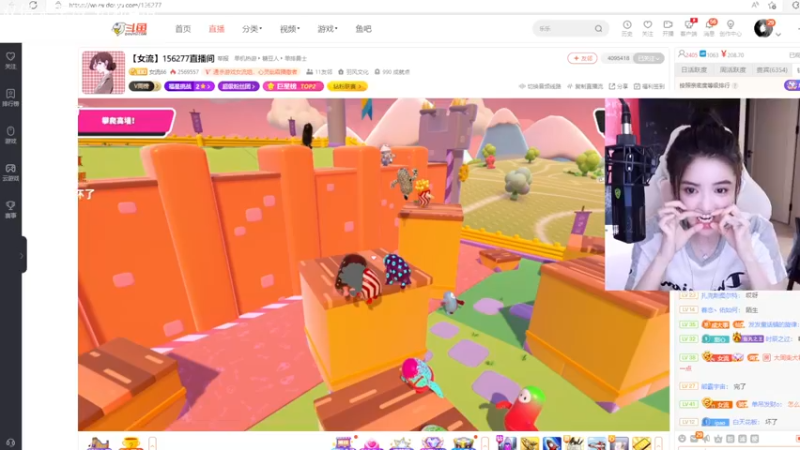Click the help icon beside ranking text
The width and height of the screenshot is (800, 450).
735,86
